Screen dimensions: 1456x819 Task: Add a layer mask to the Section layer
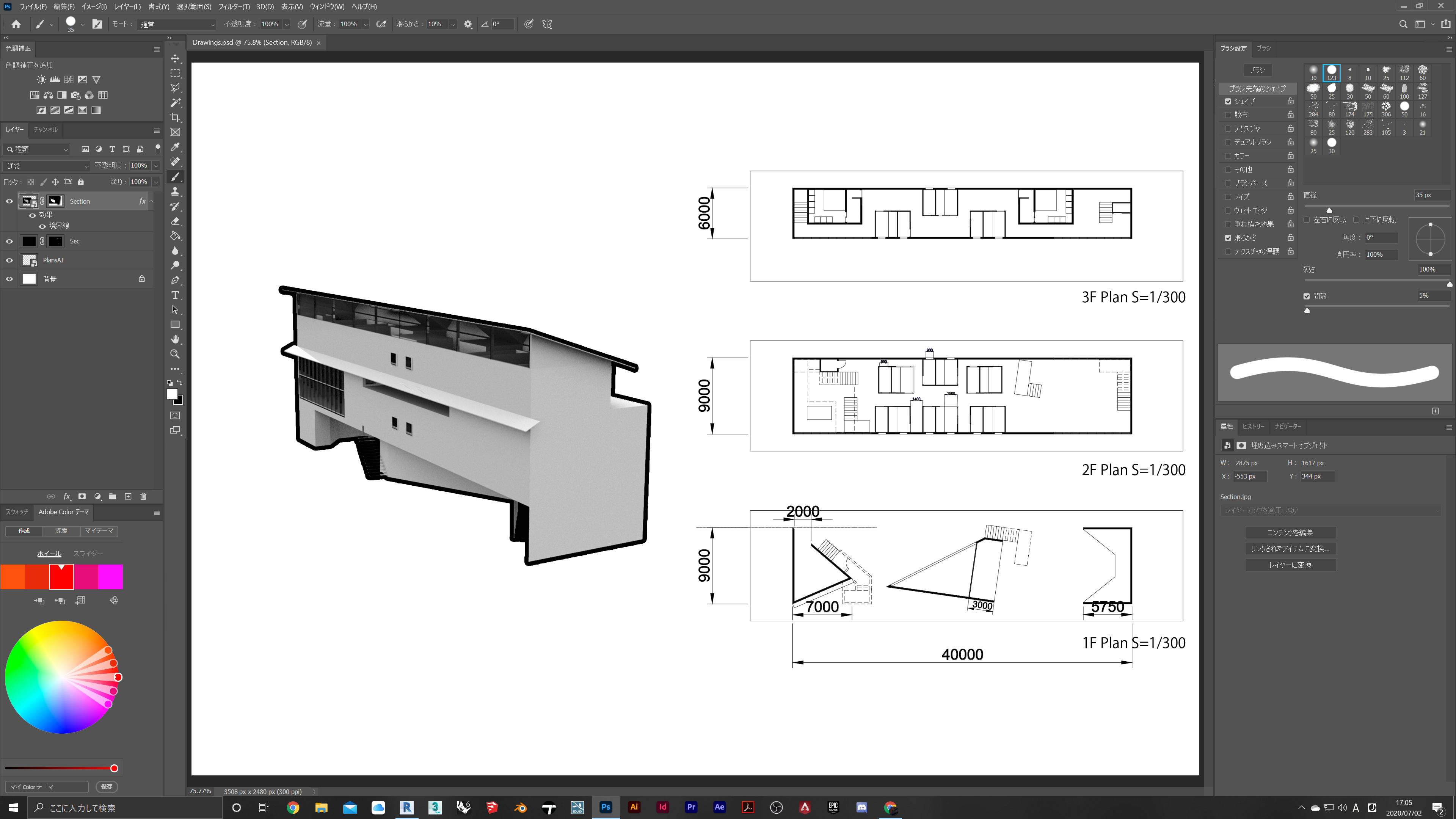pyautogui.click(x=82, y=496)
